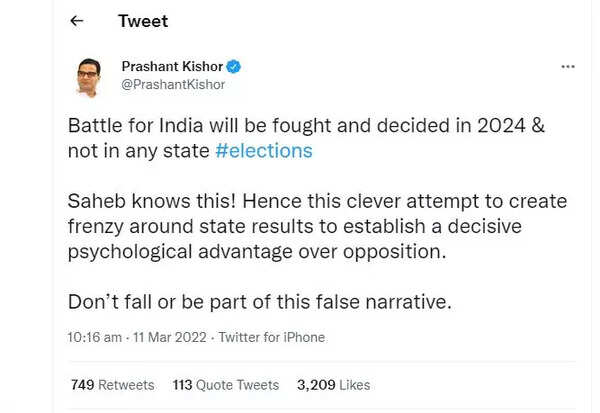Click the Tweet header title
Screen dimensions: 600x413
[x=143, y=21]
